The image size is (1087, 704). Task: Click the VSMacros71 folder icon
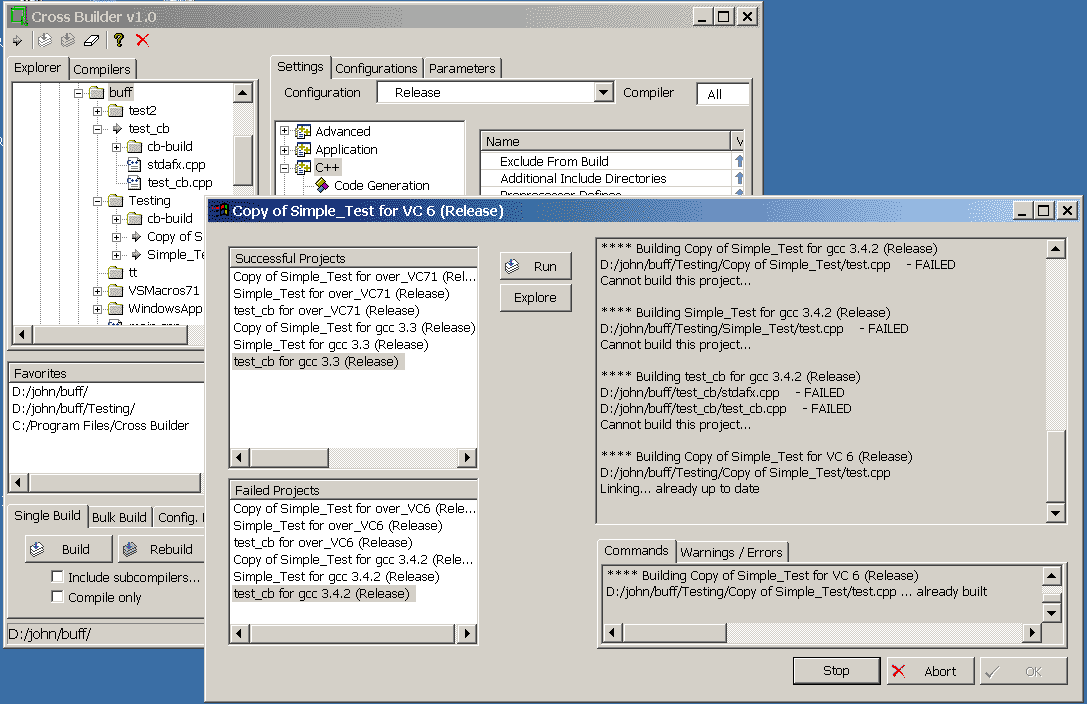(x=116, y=291)
